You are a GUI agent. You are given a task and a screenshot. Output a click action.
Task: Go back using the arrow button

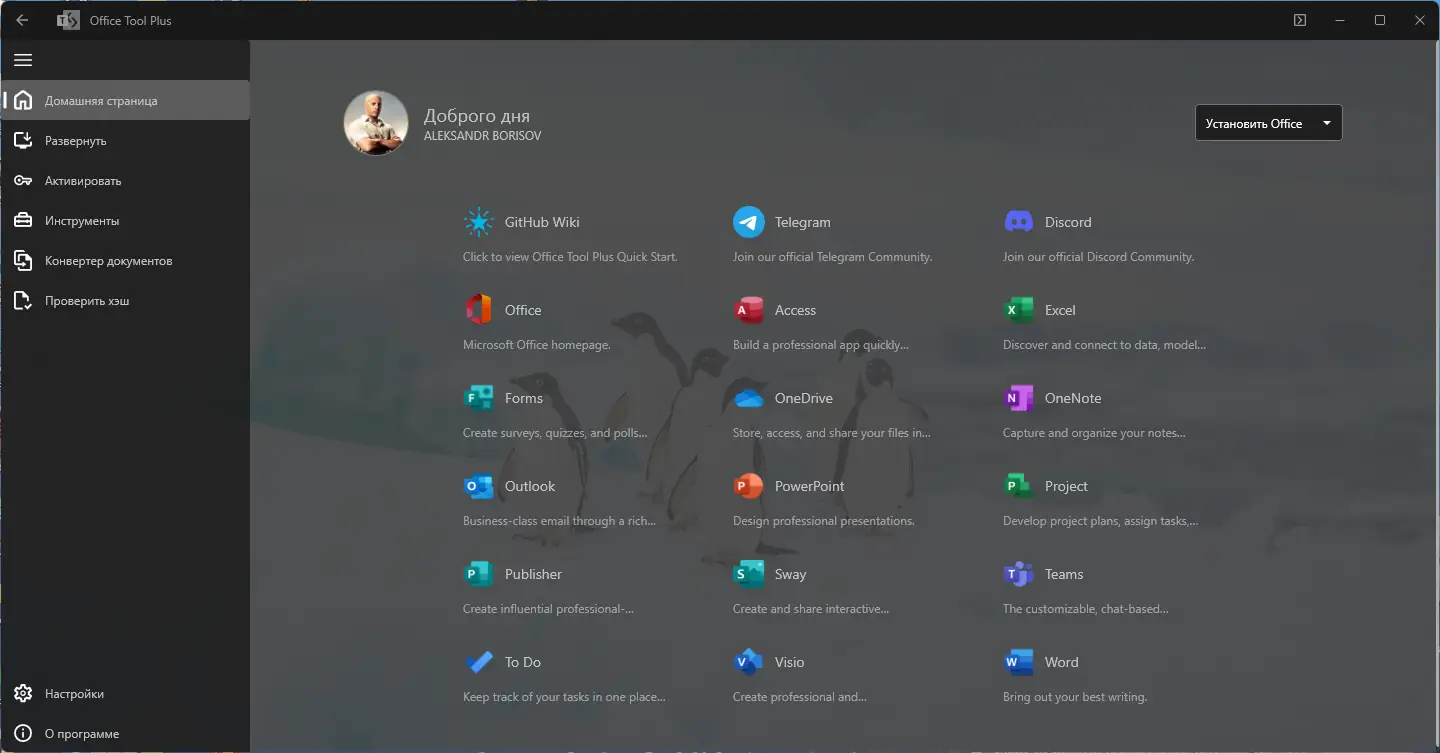pyautogui.click(x=22, y=20)
